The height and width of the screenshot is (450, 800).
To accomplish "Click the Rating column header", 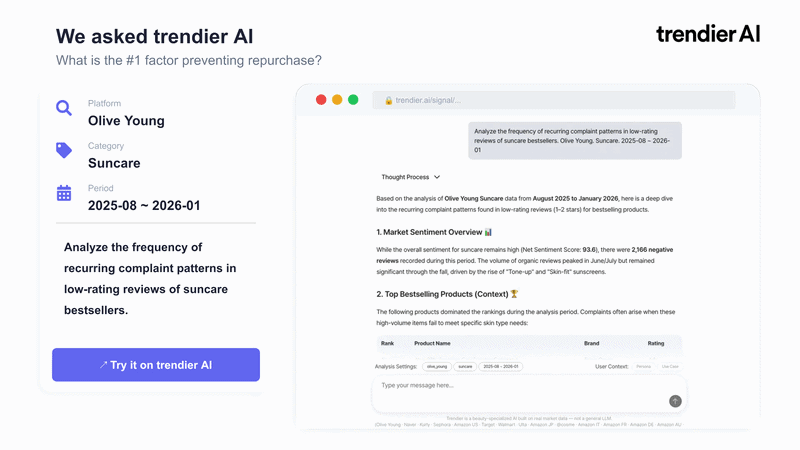I will pyautogui.click(x=655, y=343).
